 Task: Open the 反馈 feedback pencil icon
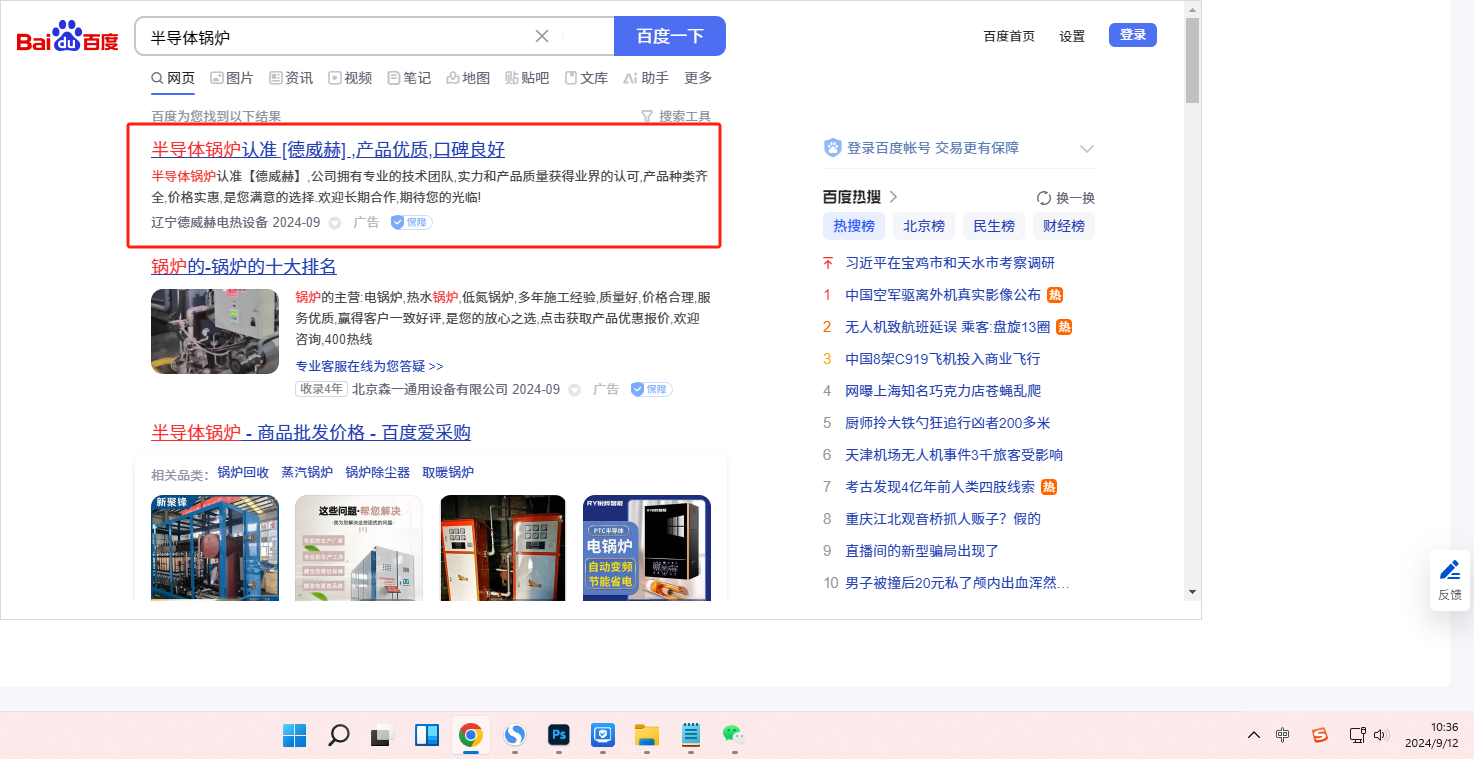click(x=1449, y=570)
